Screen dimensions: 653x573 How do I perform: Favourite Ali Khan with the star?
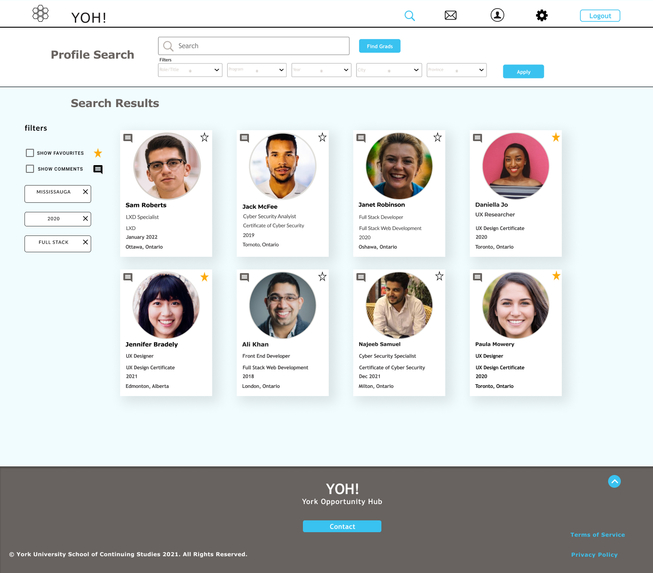(x=322, y=277)
